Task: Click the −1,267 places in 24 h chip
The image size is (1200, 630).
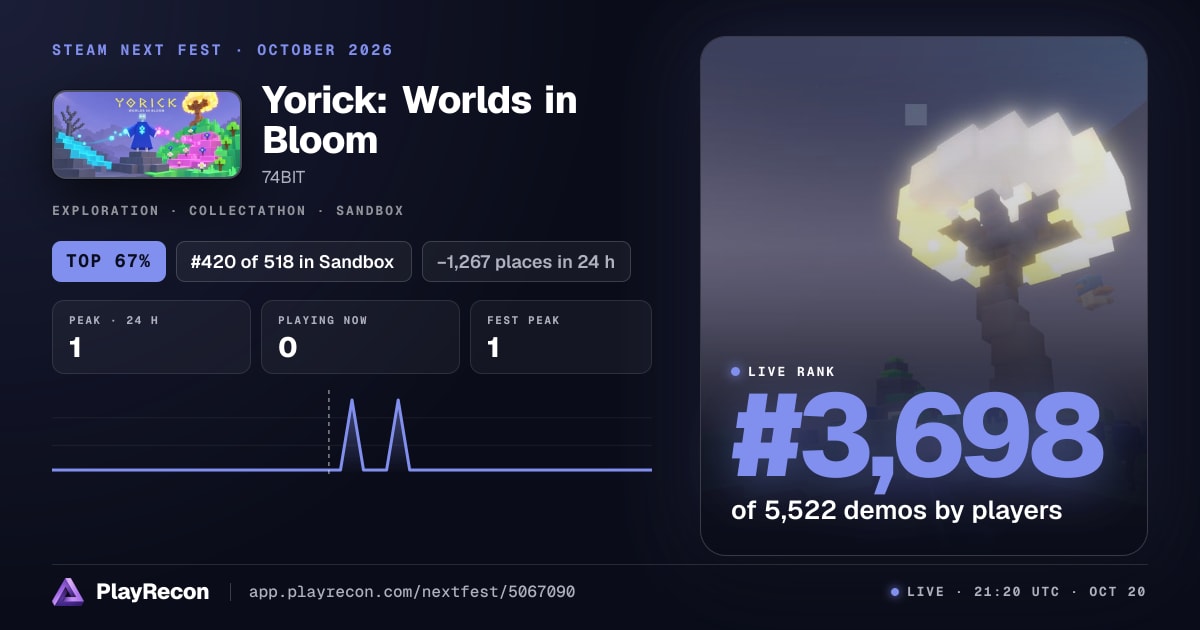Action: [526, 262]
